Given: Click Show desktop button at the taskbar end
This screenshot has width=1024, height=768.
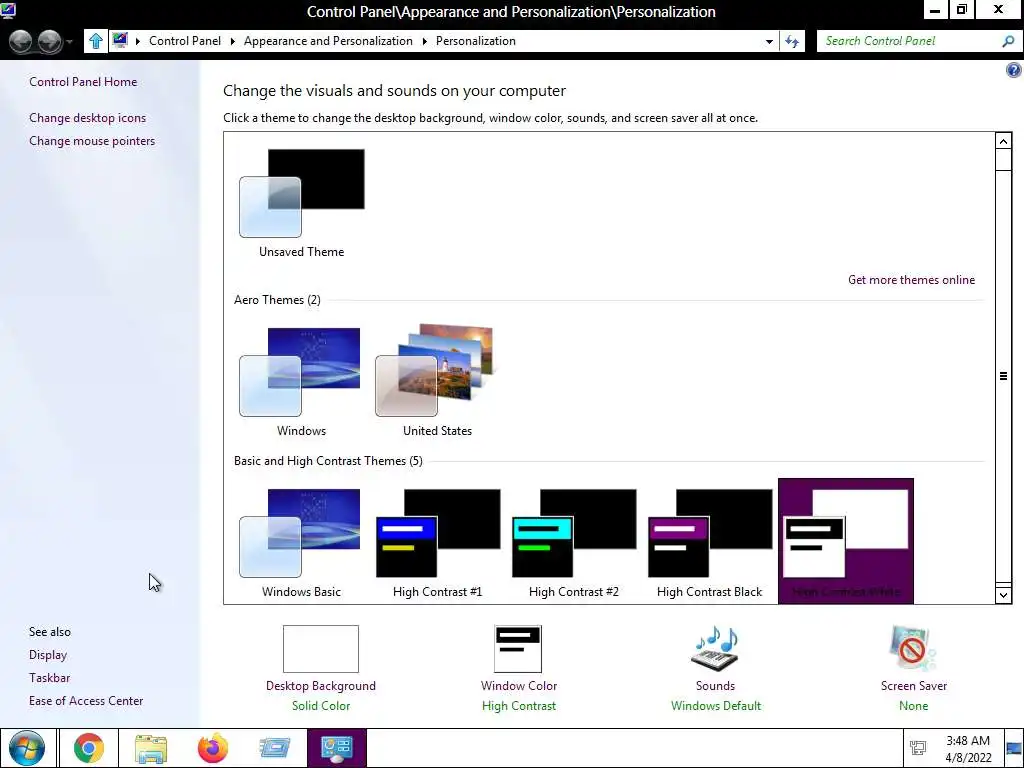Looking at the screenshot, I should 1014,748.
